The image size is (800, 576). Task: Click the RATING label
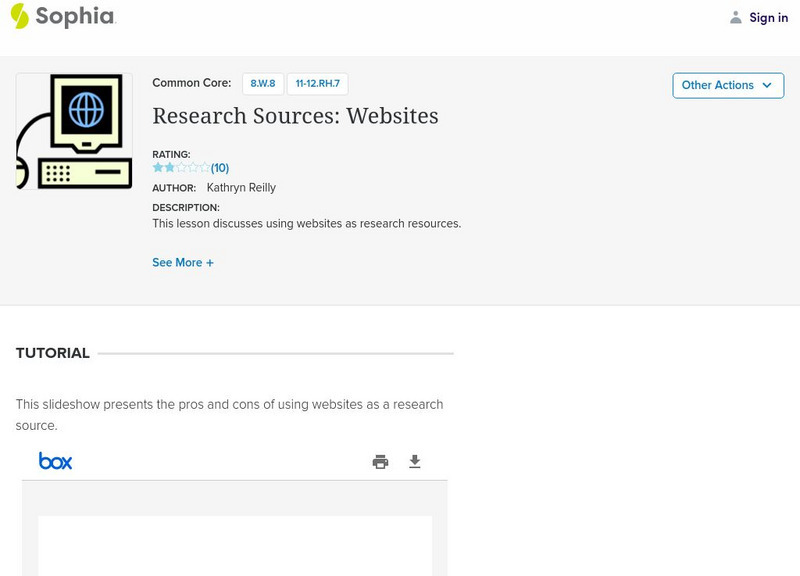[x=171, y=154]
